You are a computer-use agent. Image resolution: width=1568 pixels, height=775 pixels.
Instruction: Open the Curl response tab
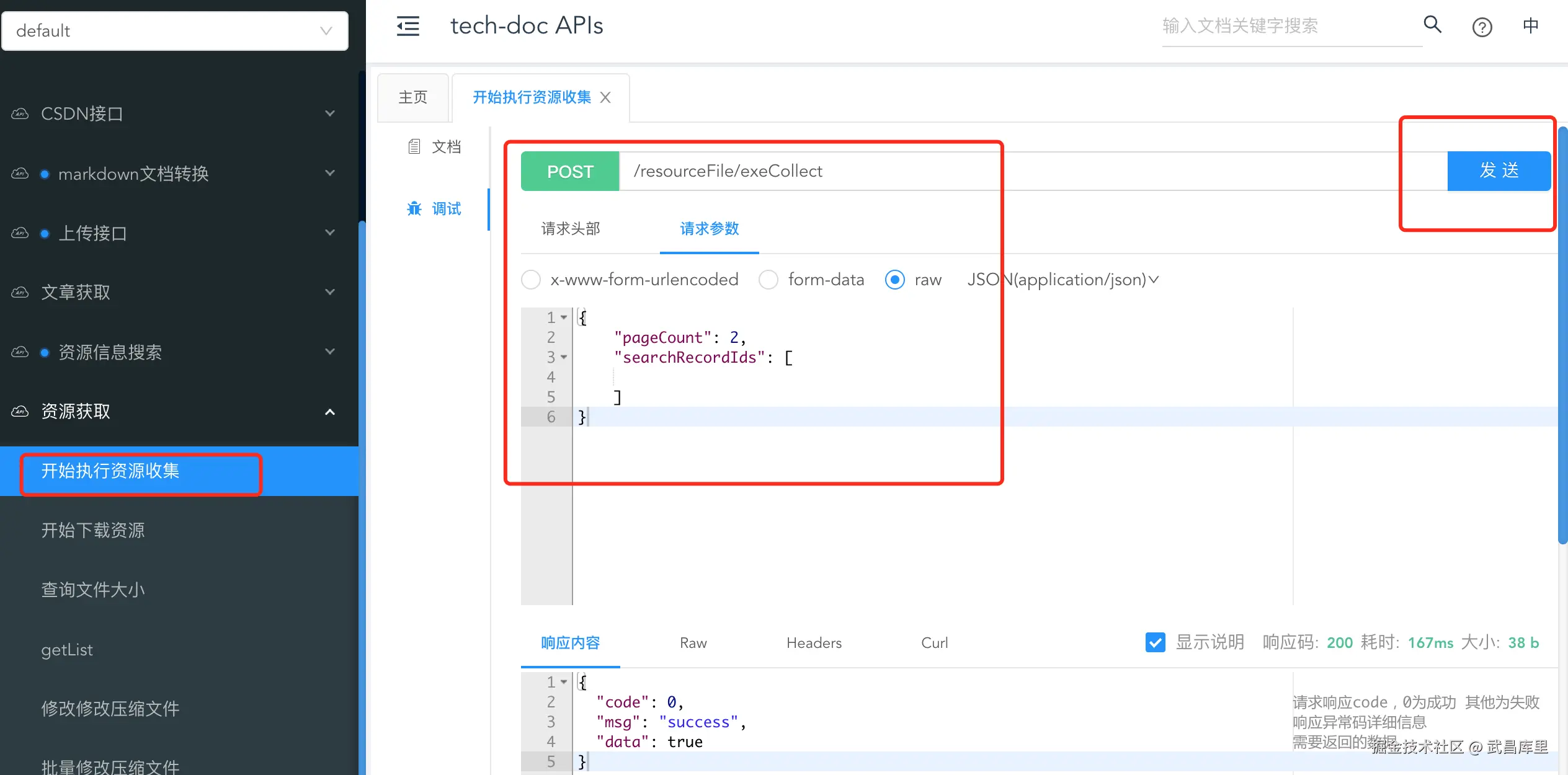934,643
